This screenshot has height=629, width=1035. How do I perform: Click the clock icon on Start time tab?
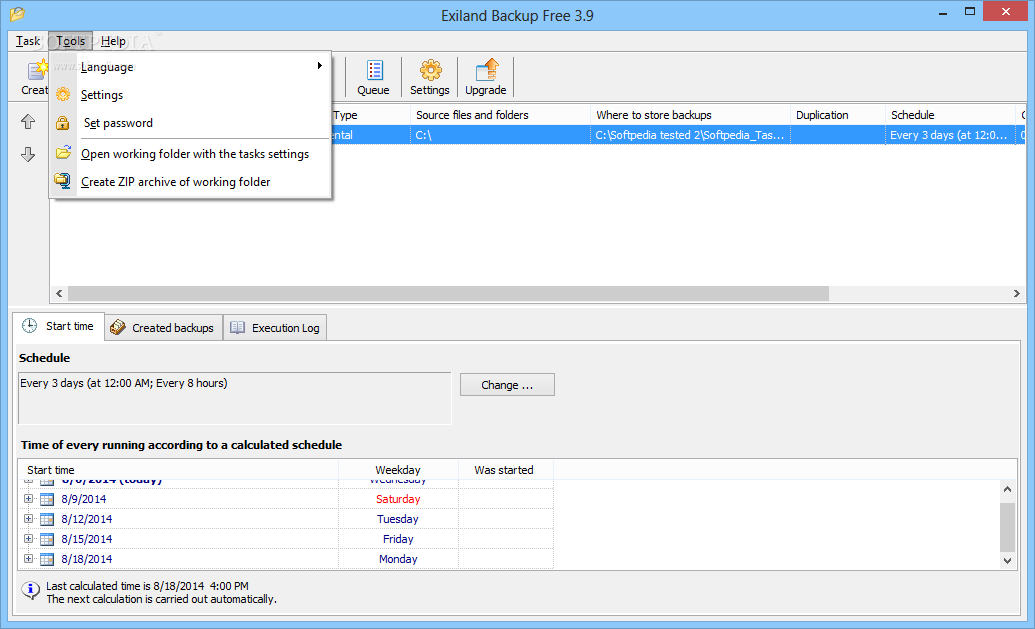pos(30,326)
